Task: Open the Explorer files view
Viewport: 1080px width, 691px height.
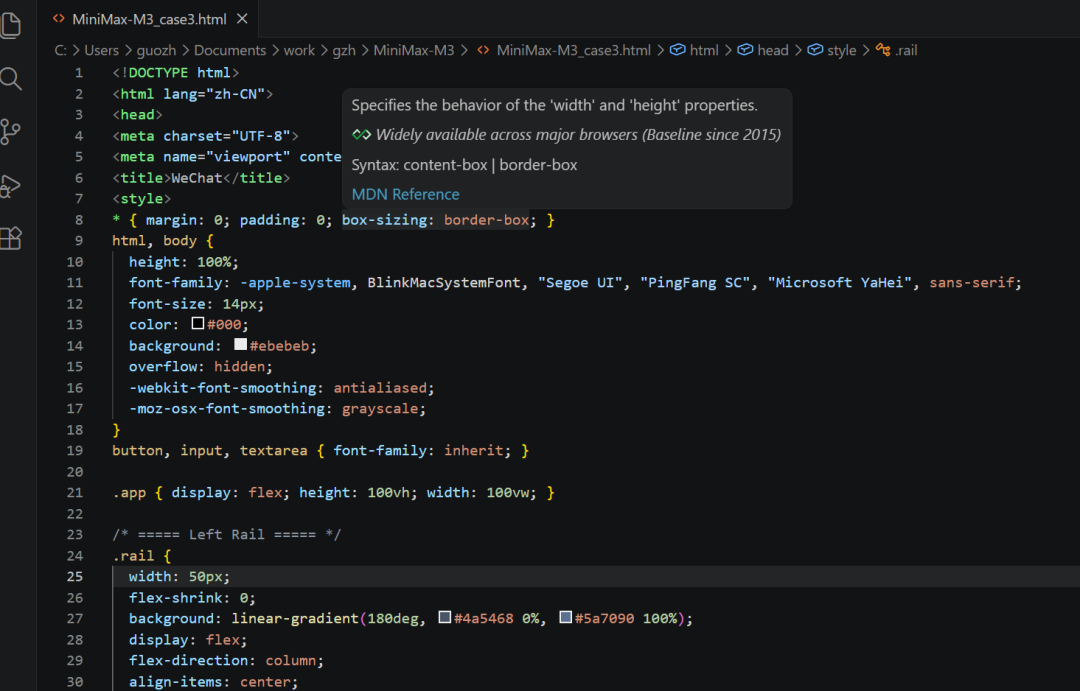Action: 10,25
